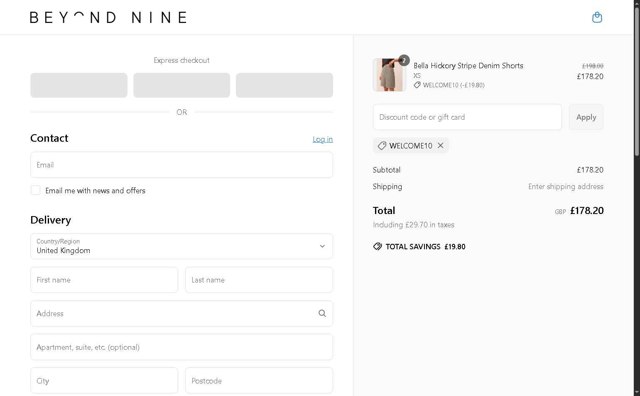Click the WELCOME10 discount tag chip
640x396 pixels.
410,146
